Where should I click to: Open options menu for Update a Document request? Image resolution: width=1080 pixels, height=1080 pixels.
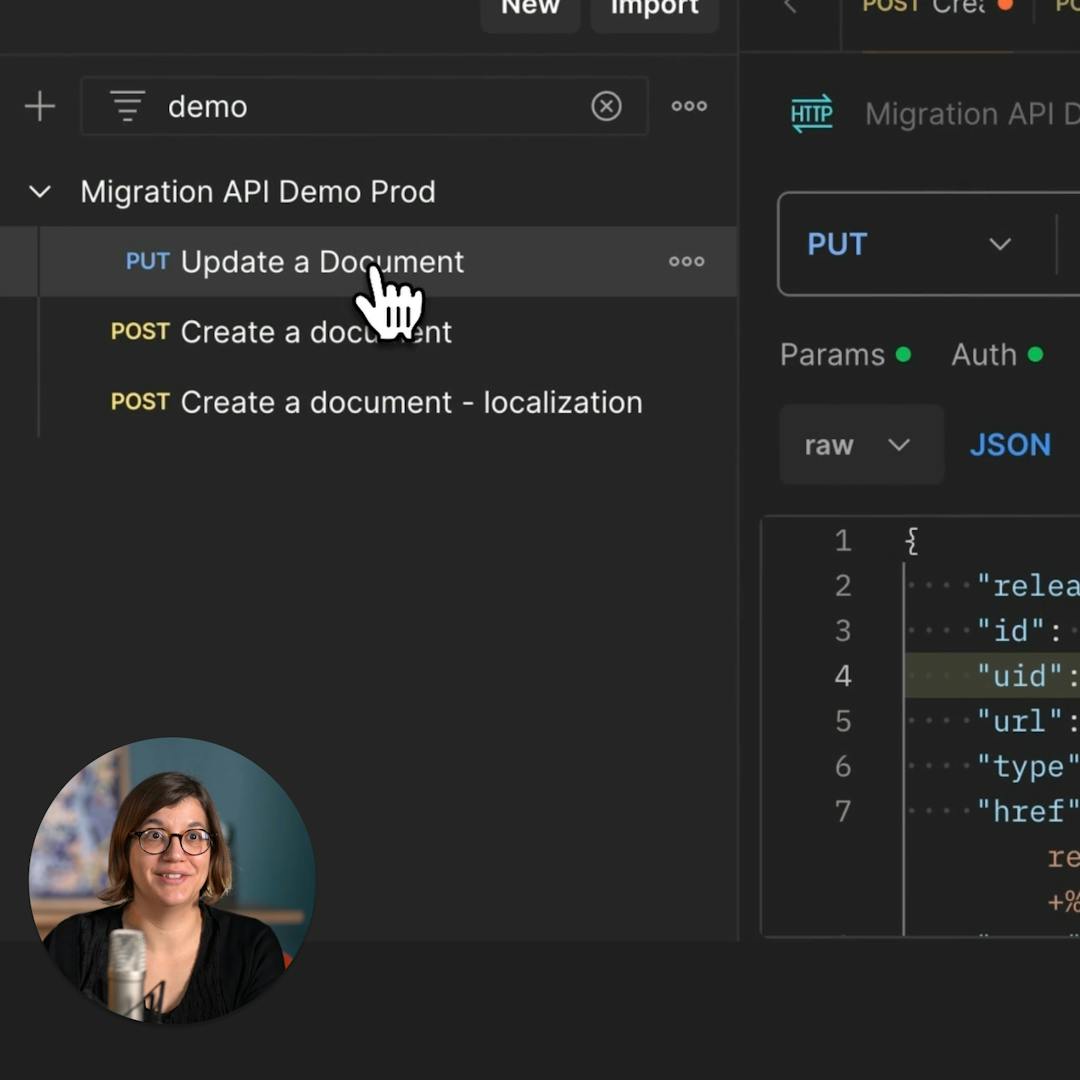coord(686,262)
